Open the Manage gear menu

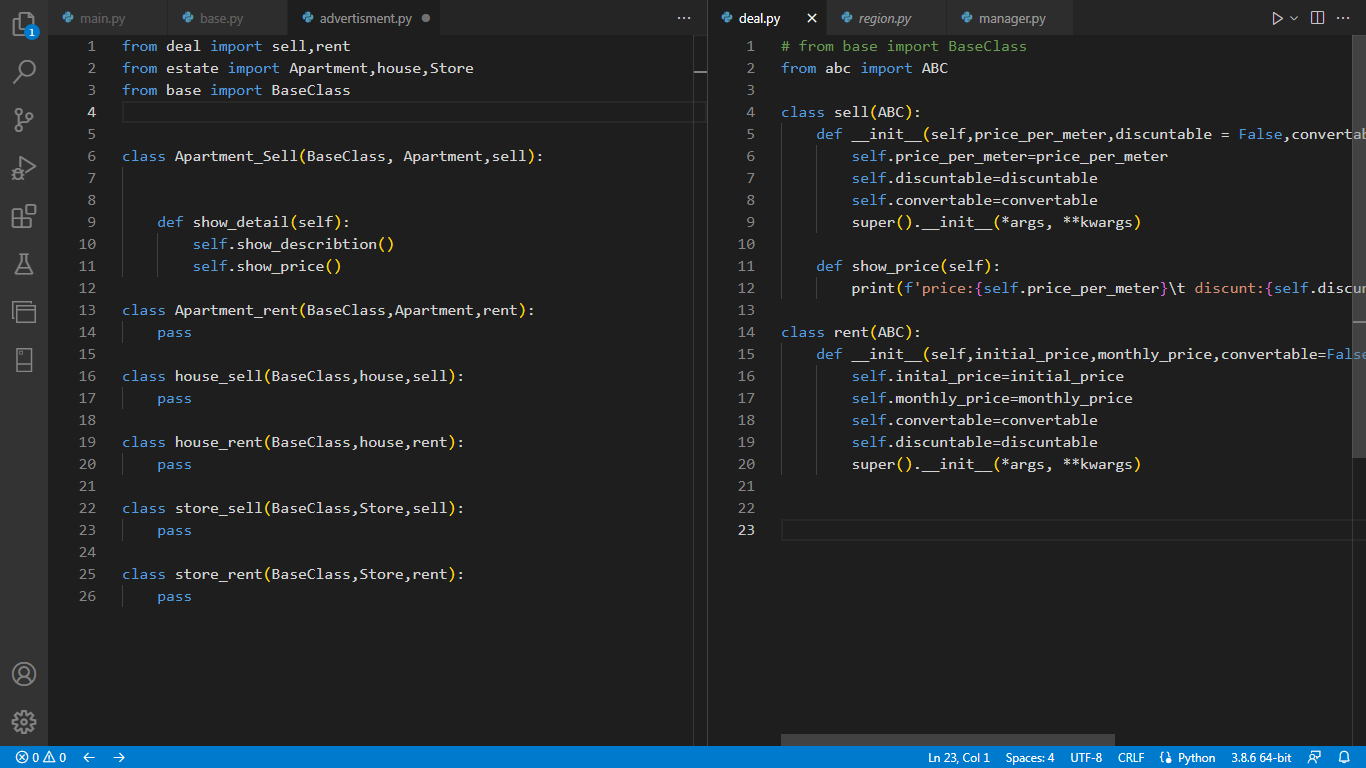[24, 722]
